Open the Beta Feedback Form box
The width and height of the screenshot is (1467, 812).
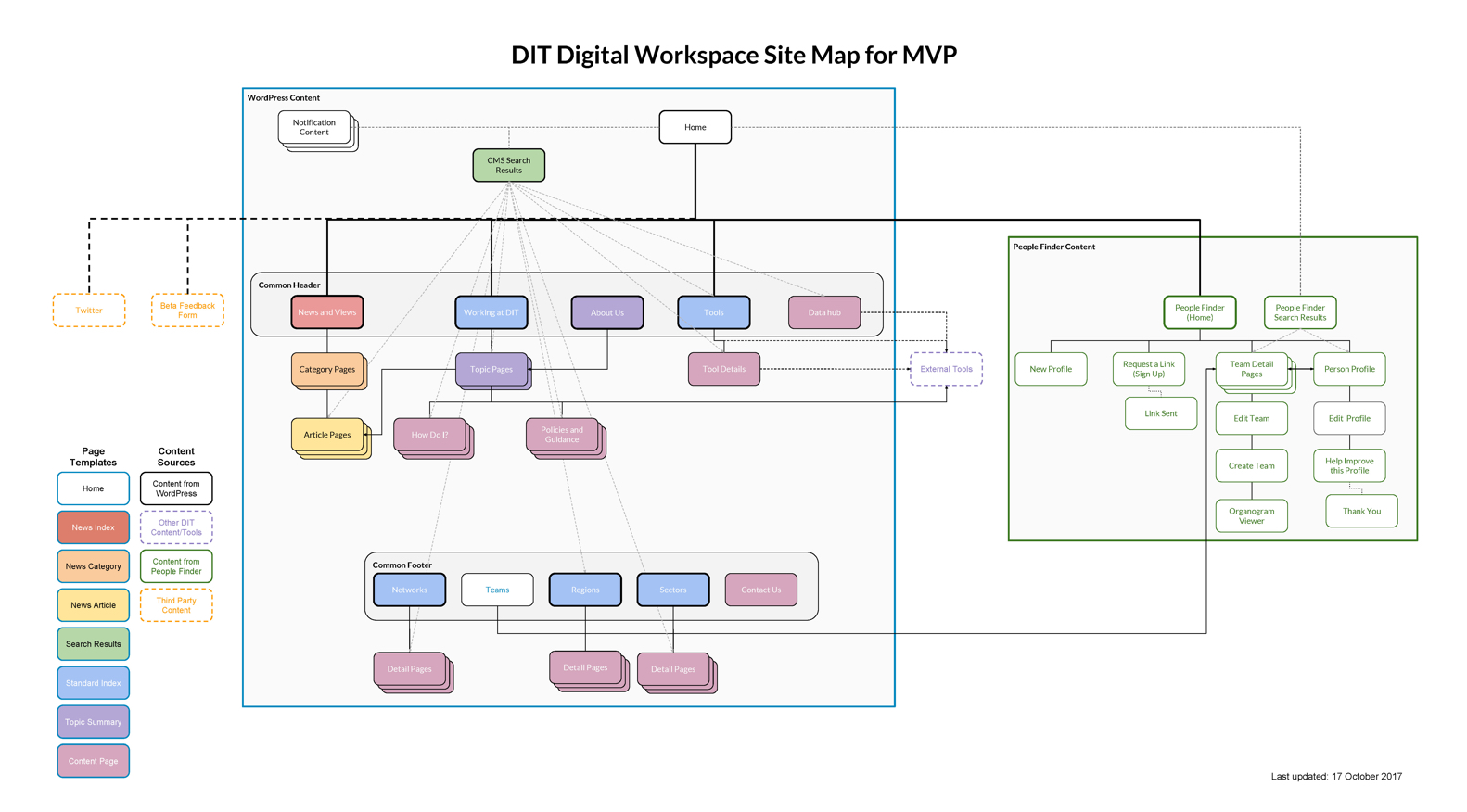(x=187, y=311)
